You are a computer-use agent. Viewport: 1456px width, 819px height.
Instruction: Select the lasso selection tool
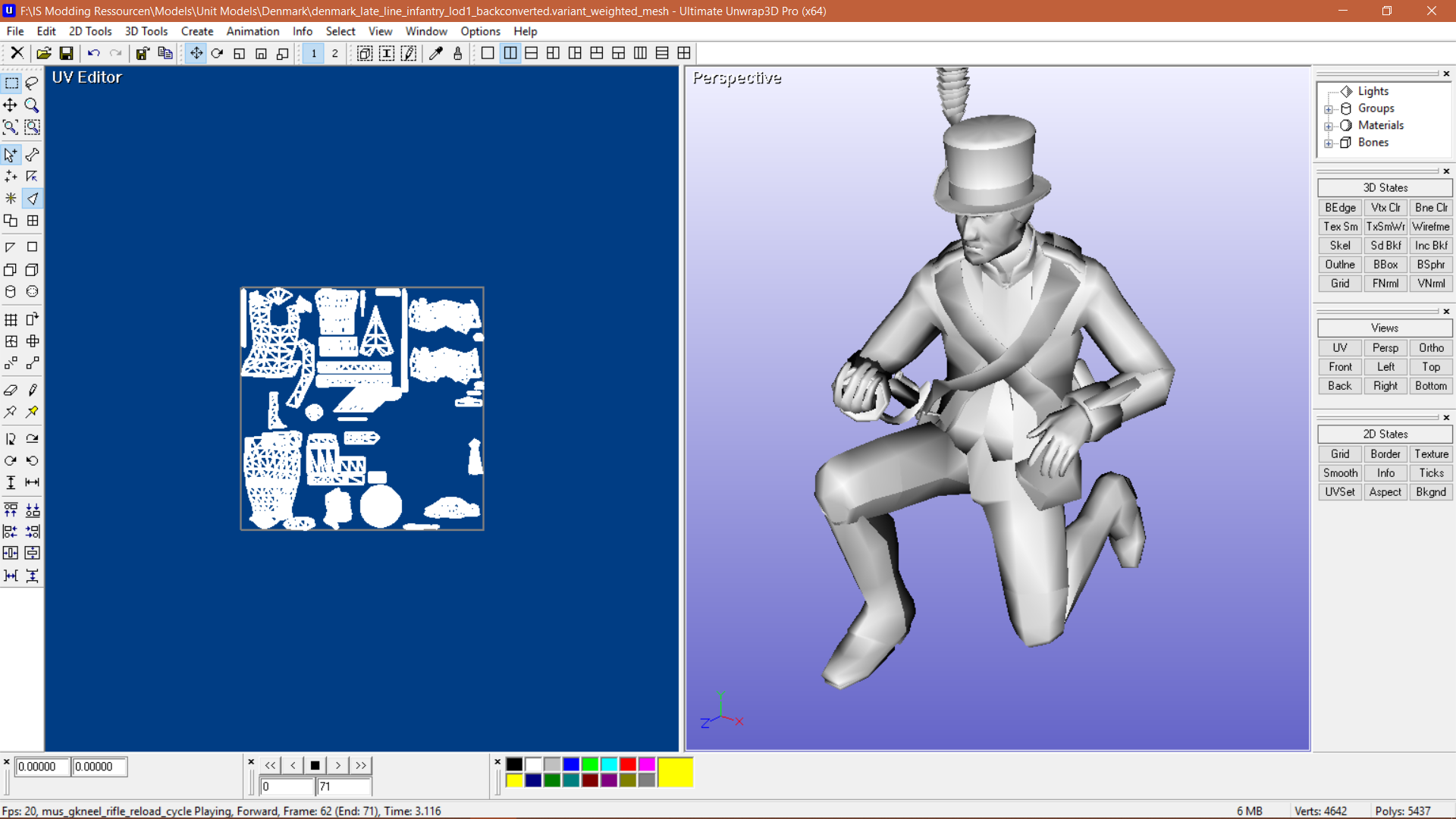(x=32, y=83)
